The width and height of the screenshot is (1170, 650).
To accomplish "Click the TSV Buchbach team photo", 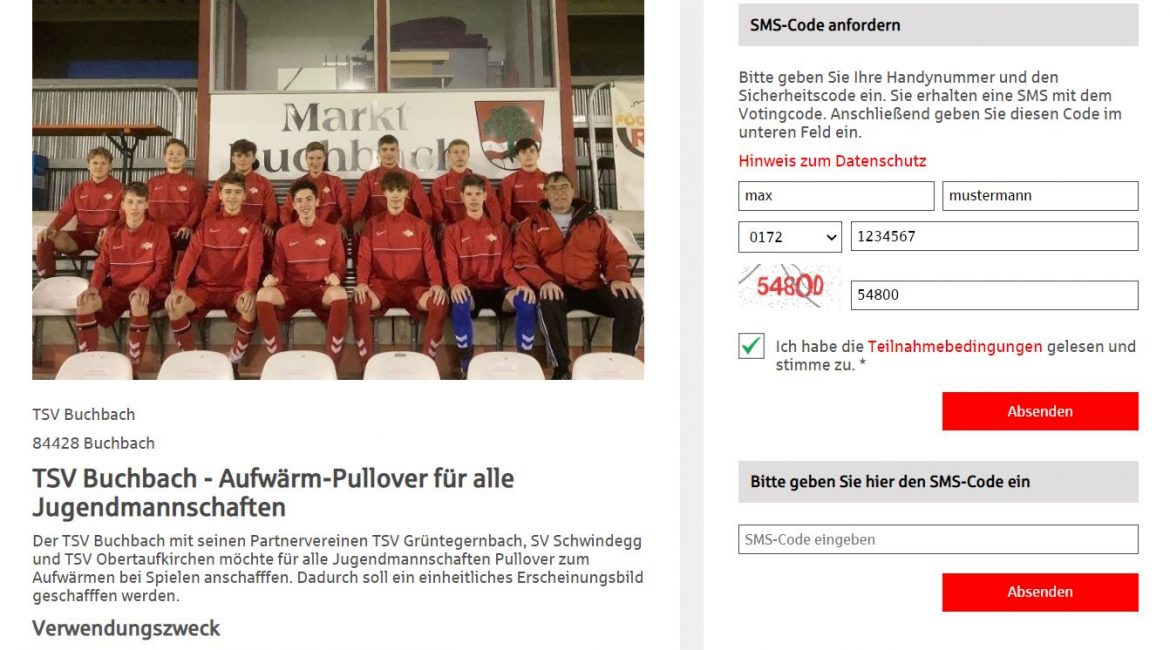I will [x=338, y=190].
